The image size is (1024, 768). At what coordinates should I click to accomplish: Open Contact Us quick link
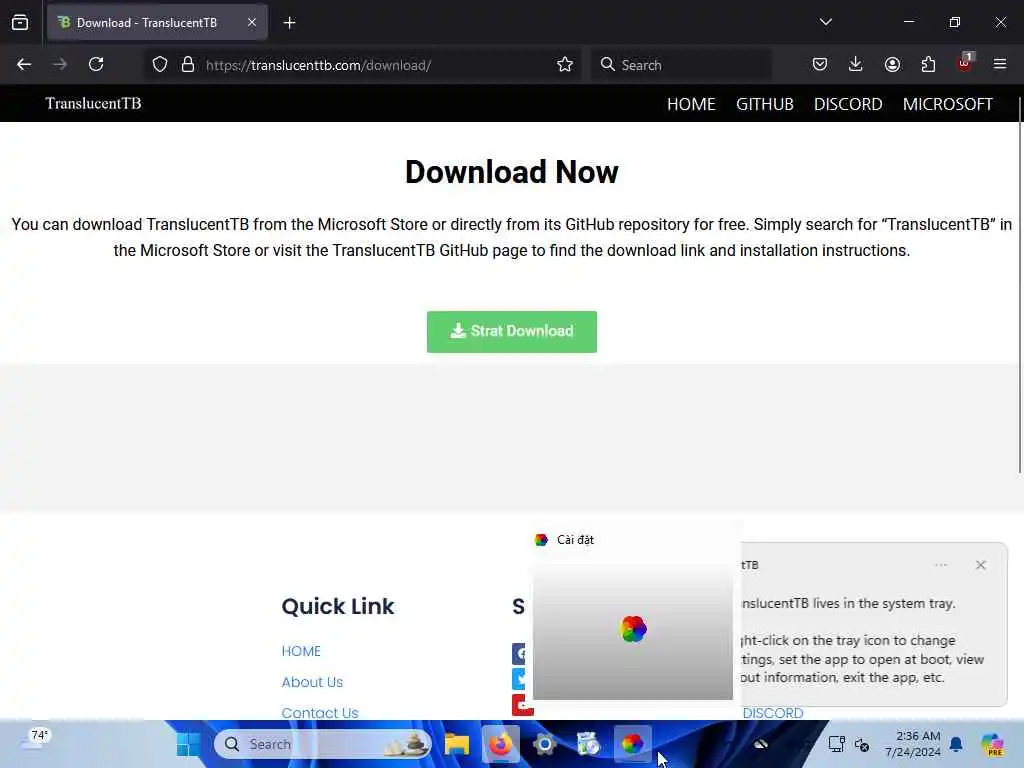point(320,712)
